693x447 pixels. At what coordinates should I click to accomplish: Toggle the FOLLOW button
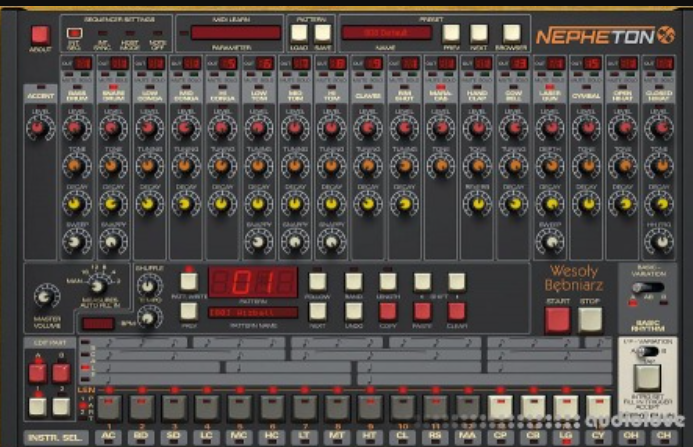tap(317, 282)
